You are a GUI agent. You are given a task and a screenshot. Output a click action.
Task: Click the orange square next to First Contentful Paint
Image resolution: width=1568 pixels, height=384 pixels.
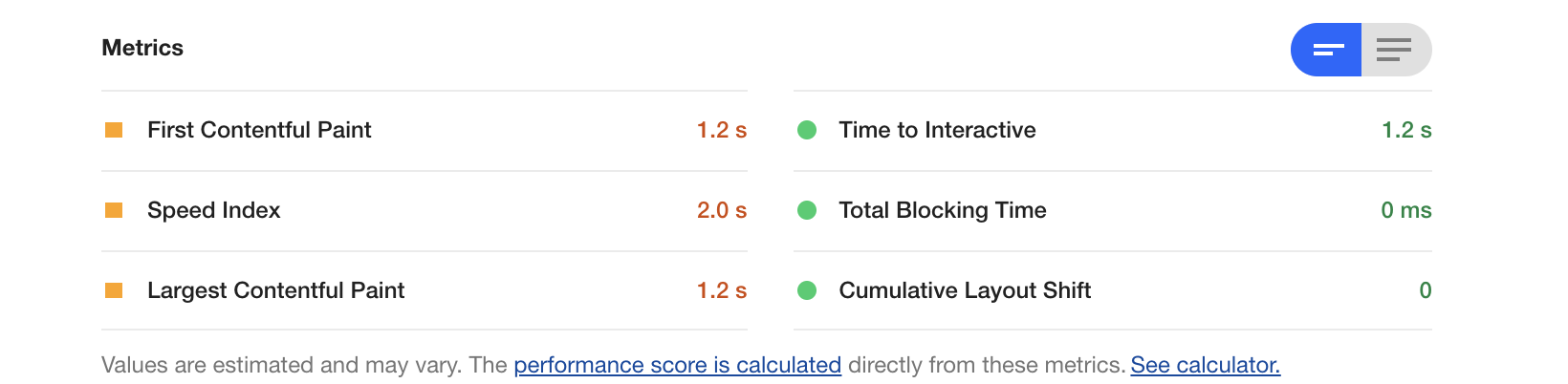point(114,130)
